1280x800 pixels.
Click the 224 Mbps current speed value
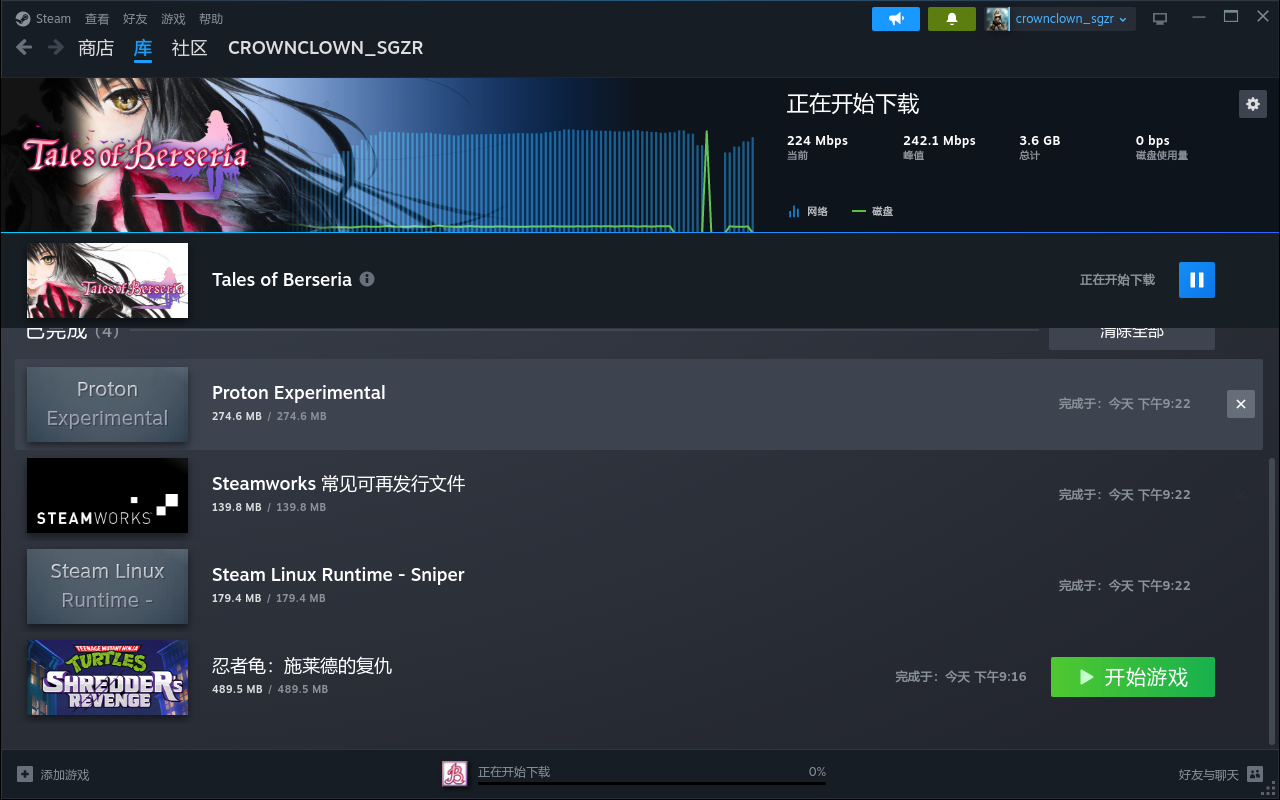click(x=817, y=141)
